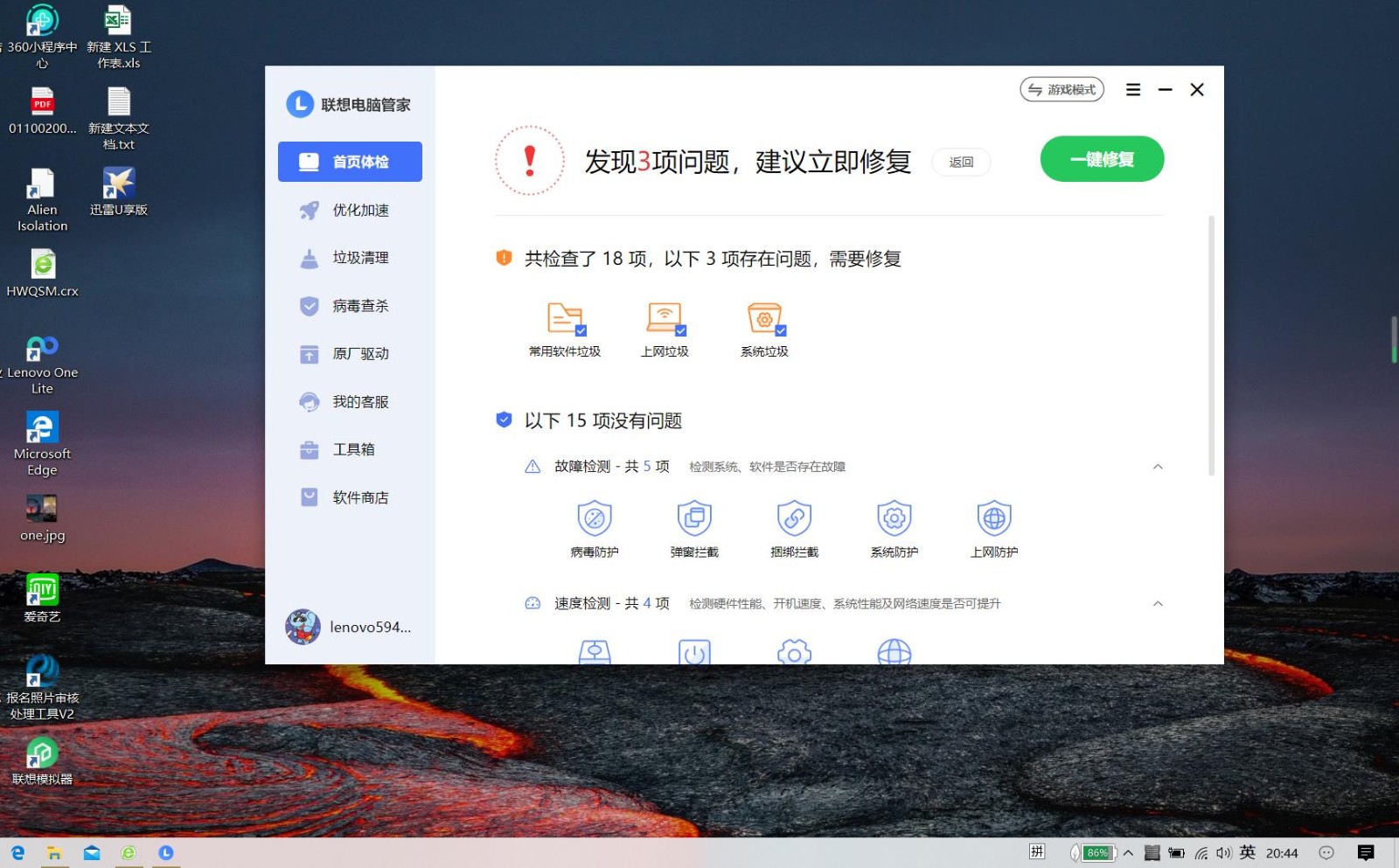Select Alien Isolation shortcut on desktop

tap(42, 200)
